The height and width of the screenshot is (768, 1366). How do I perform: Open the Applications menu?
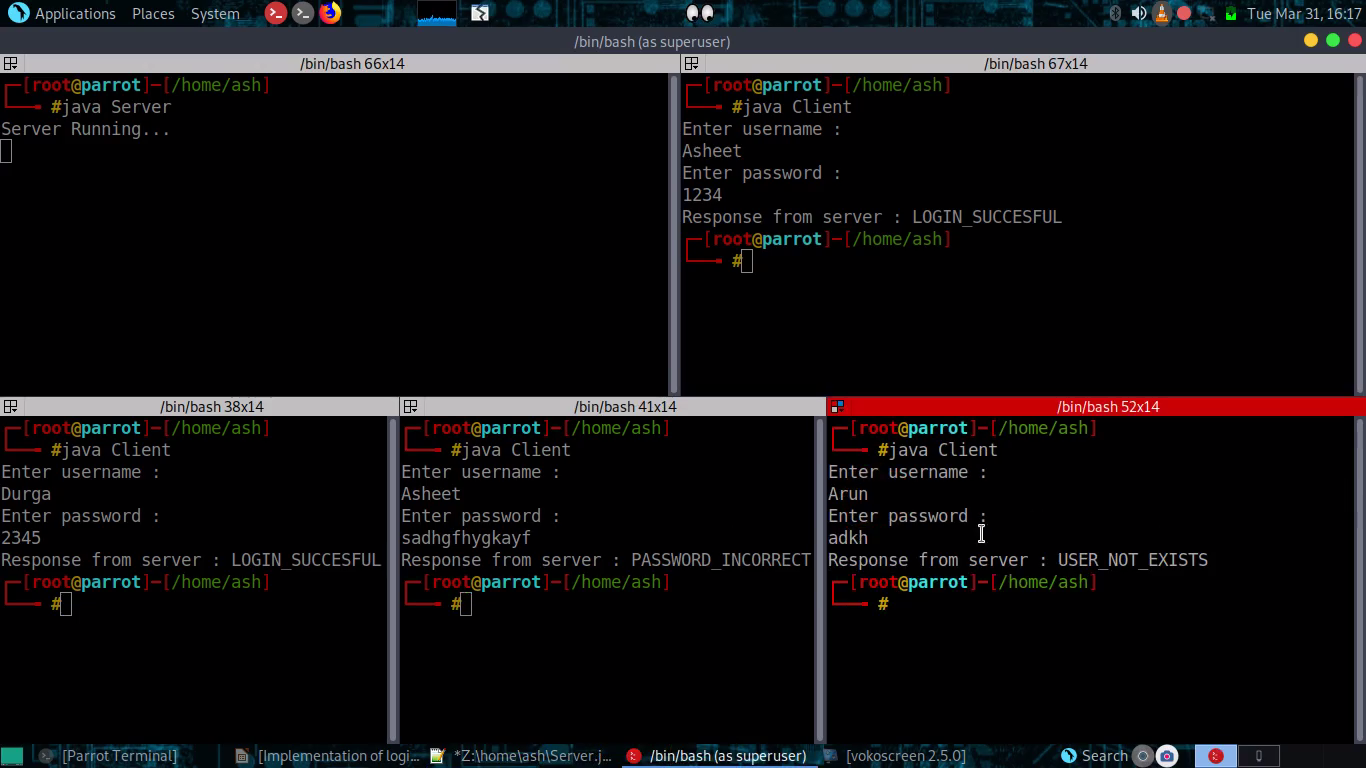coord(64,13)
